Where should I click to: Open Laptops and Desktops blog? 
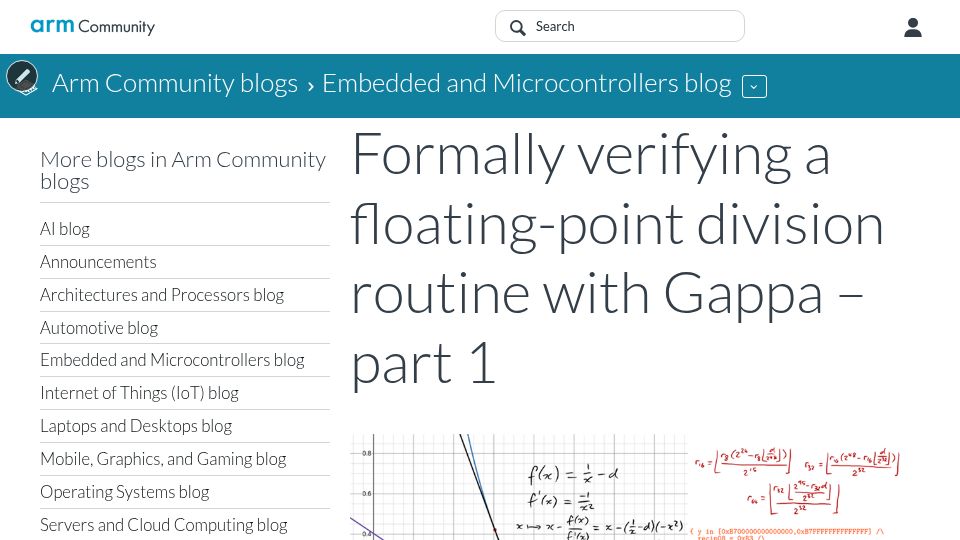pyautogui.click(x=136, y=426)
